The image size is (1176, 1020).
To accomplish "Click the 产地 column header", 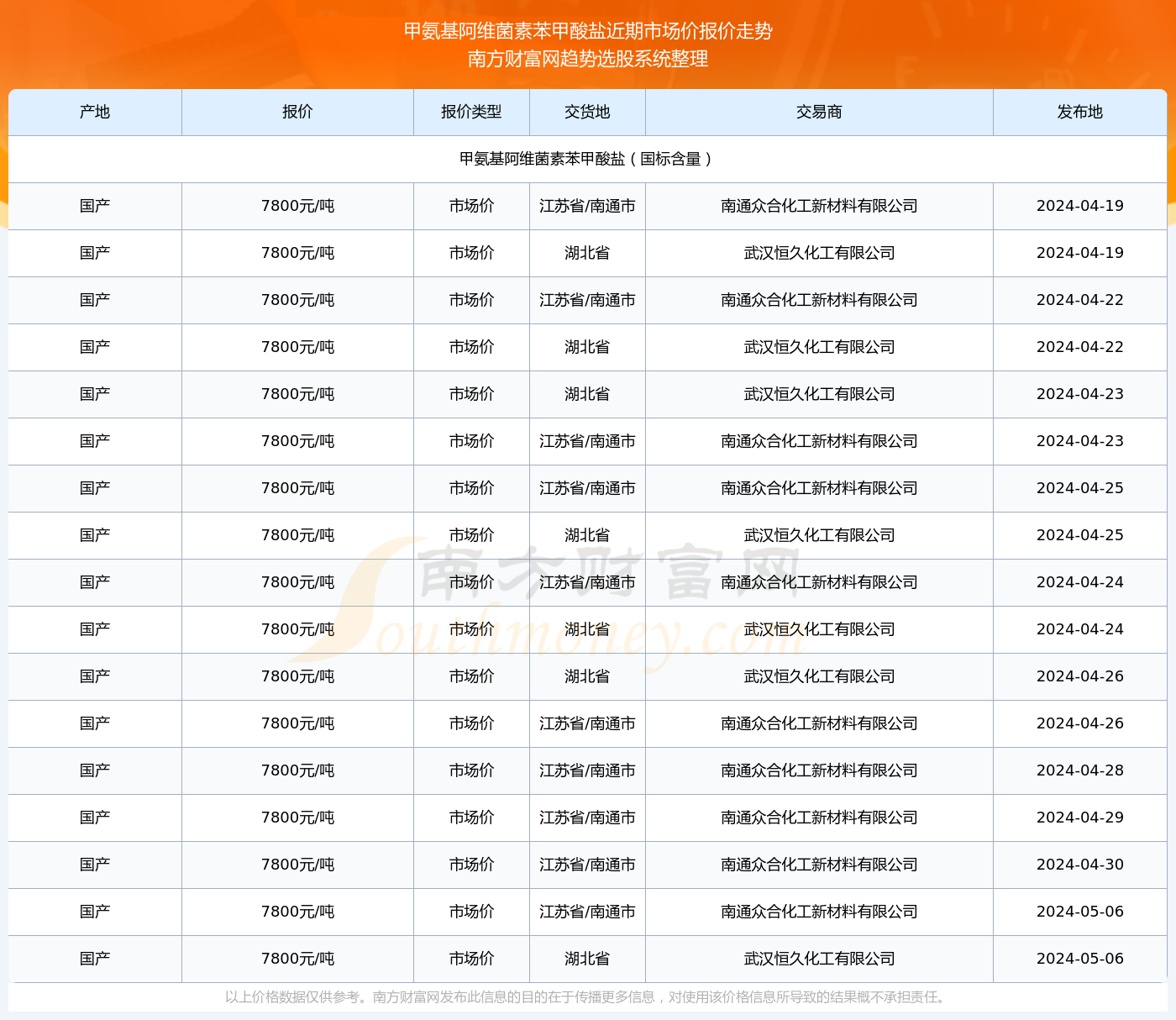I will [95, 112].
